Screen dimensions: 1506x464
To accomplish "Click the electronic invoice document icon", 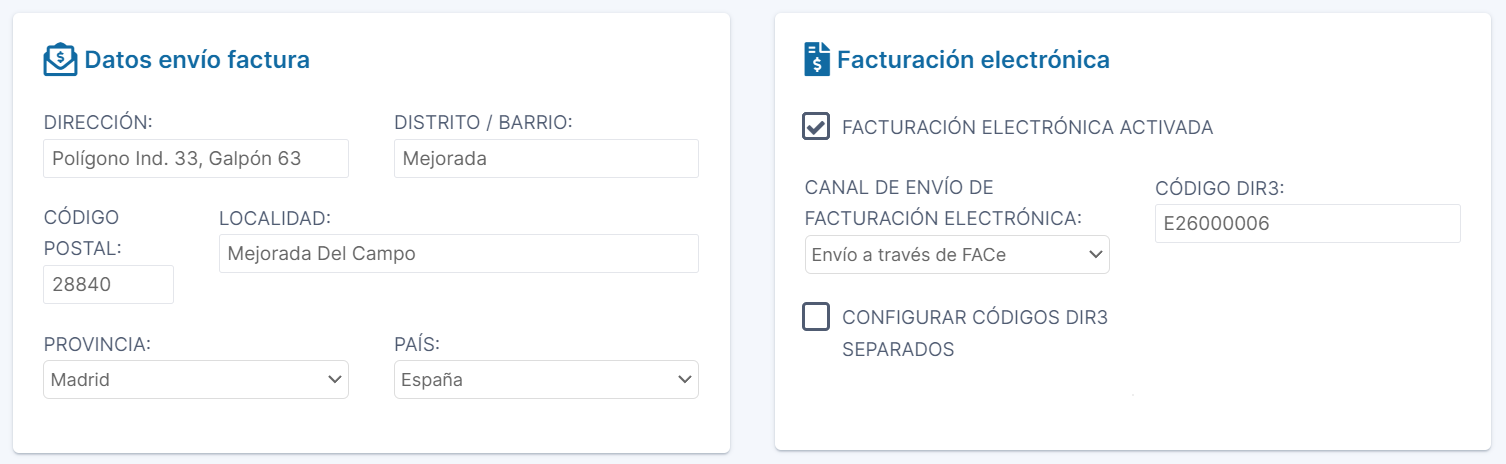I will pyautogui.click(x=817, y=60).
